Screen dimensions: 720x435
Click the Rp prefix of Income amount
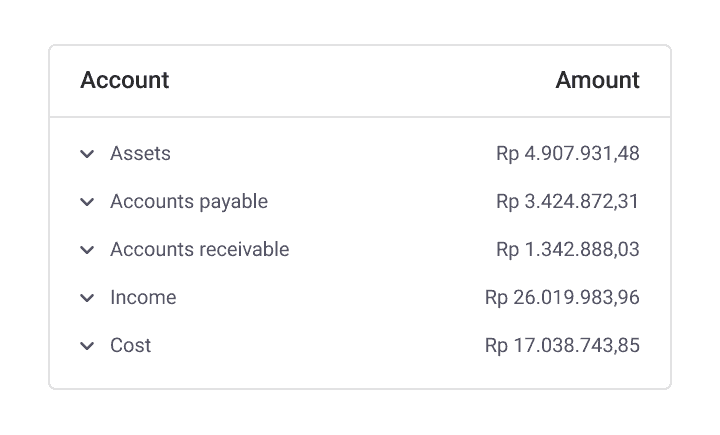(x=497, y=298)
